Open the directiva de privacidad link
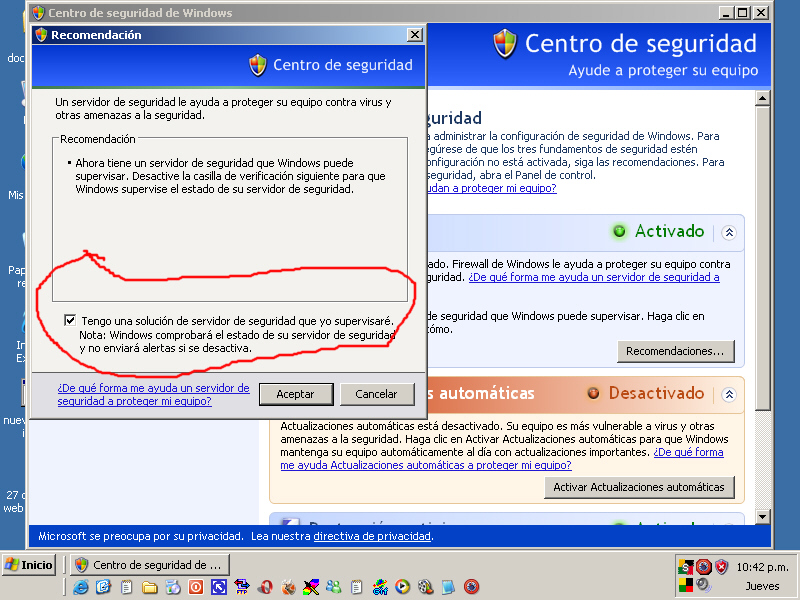Screen dimensions: 800x600 point(372,536)
